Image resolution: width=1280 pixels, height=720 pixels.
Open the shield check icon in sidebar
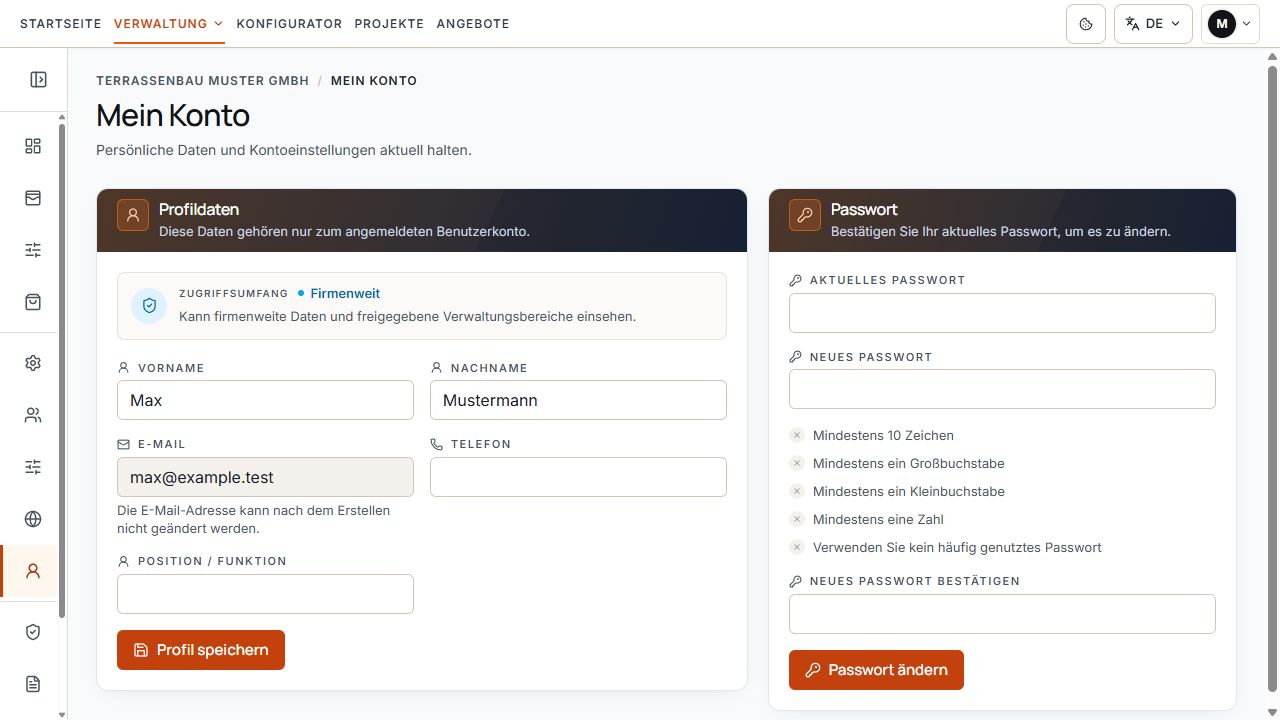click(x=33, y=632)
